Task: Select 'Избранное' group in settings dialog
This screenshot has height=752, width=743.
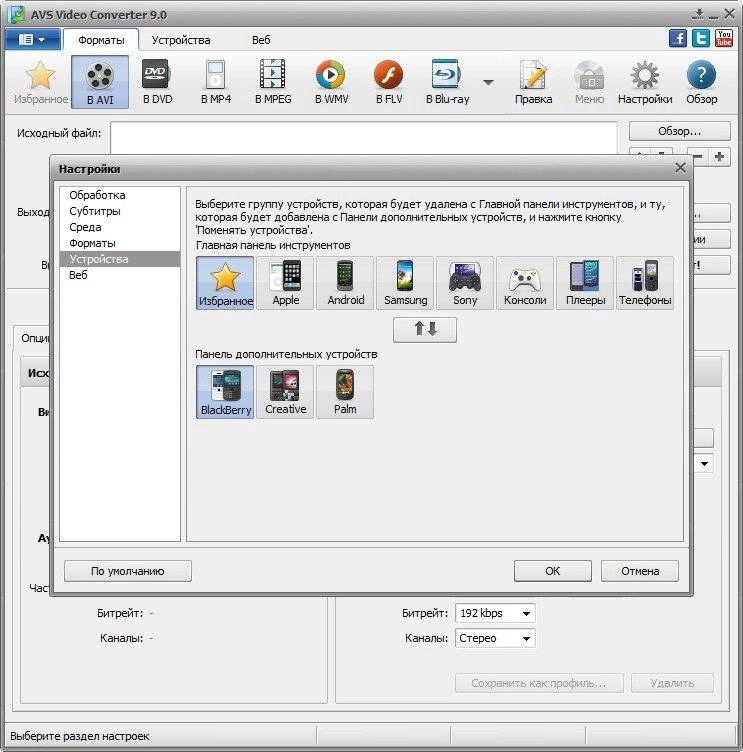Action: coord(225,283)
